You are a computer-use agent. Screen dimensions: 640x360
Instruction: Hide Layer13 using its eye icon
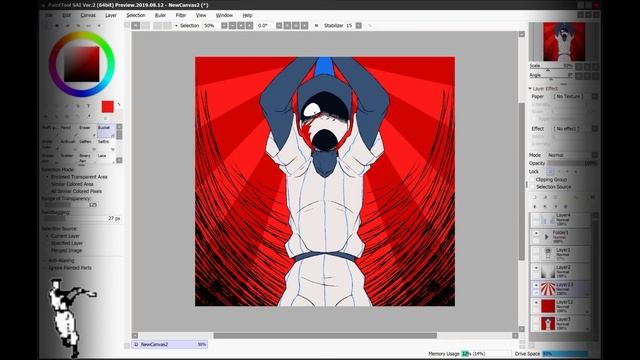pyautogui.click(x=536, y=285)
